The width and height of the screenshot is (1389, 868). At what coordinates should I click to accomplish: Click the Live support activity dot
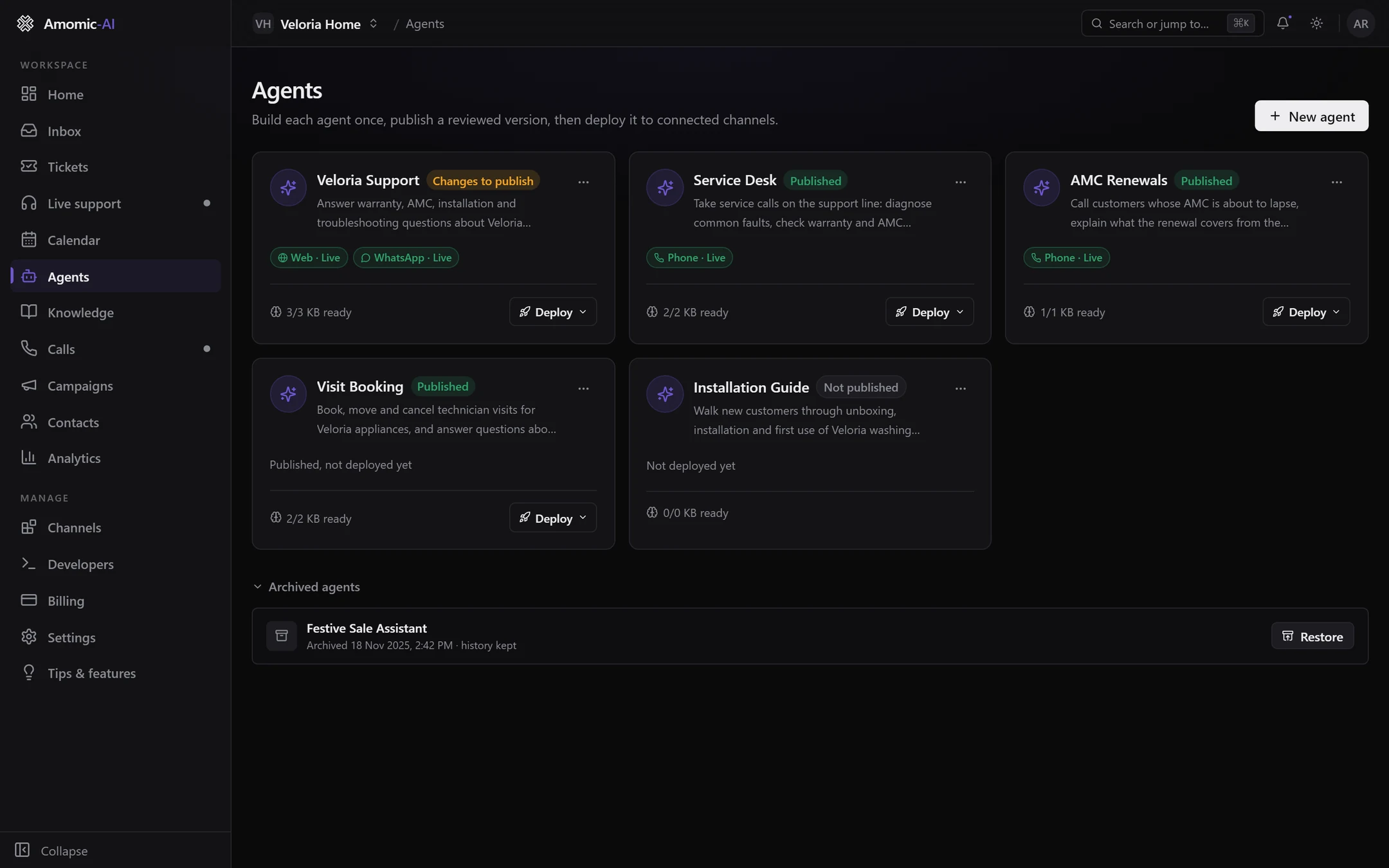pyautogui.click(x=206, y=203)
